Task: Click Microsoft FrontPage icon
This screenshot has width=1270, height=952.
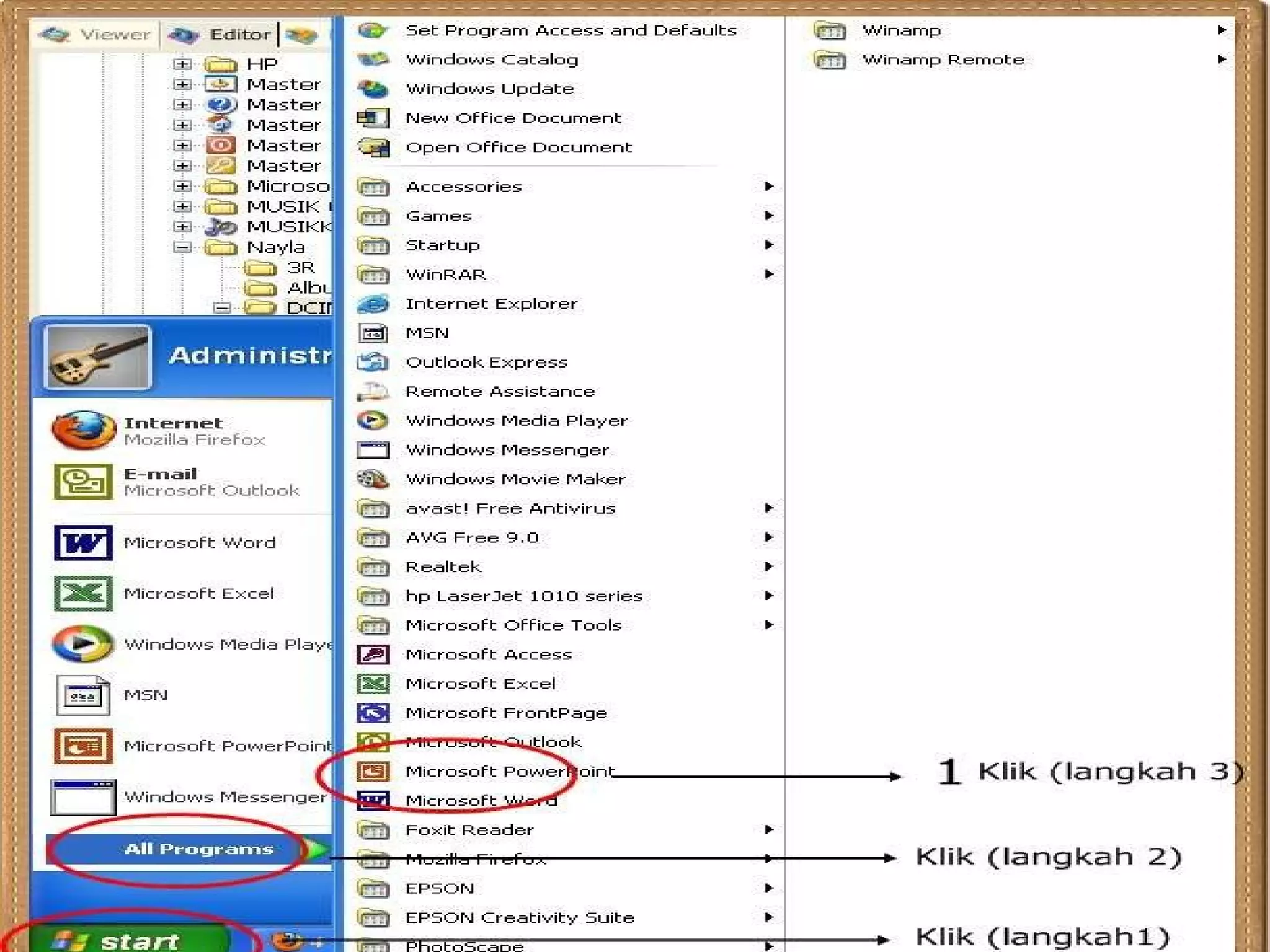Action: tap(373, 713)
